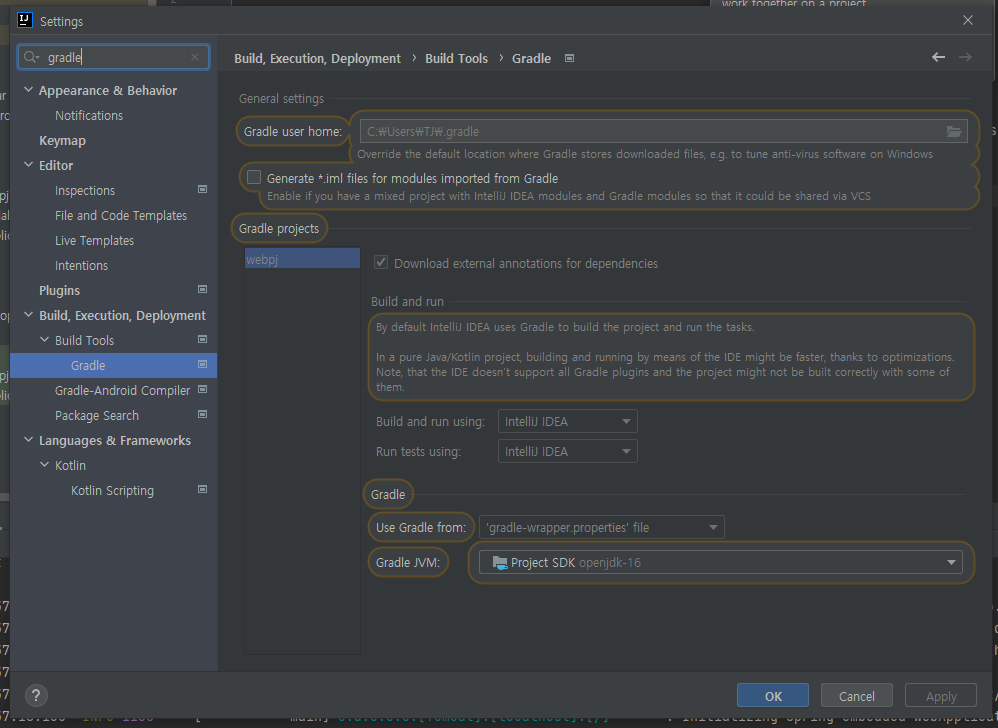Click project-level icon beside Gradle-Android Compiler

202,389
